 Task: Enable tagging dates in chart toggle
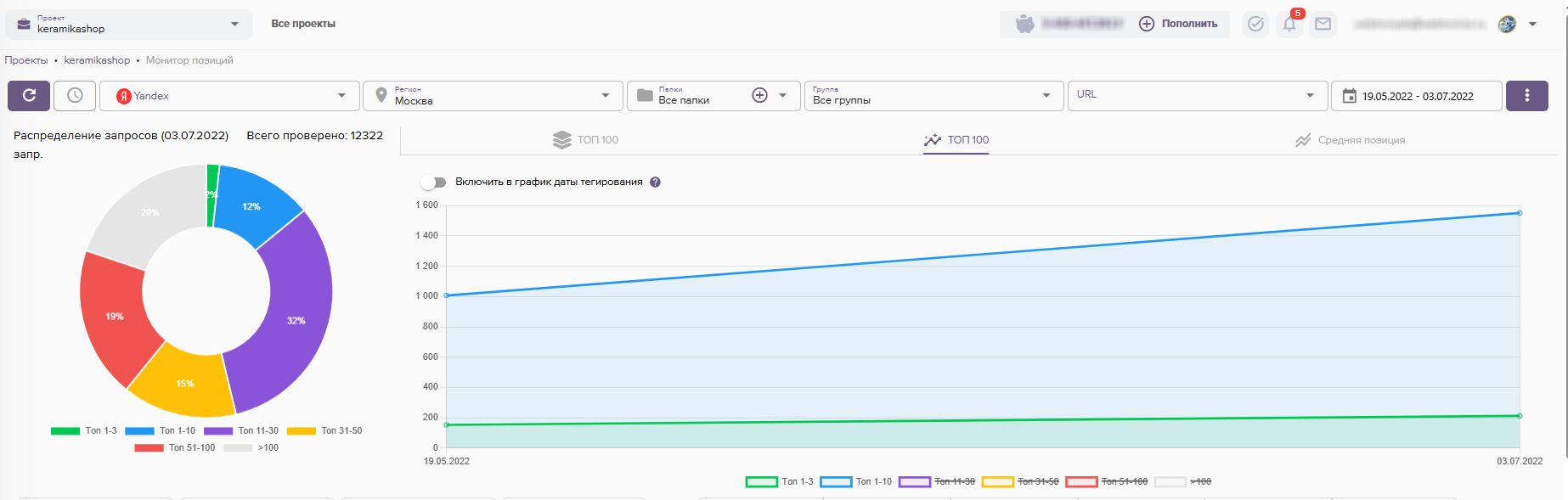434,183
